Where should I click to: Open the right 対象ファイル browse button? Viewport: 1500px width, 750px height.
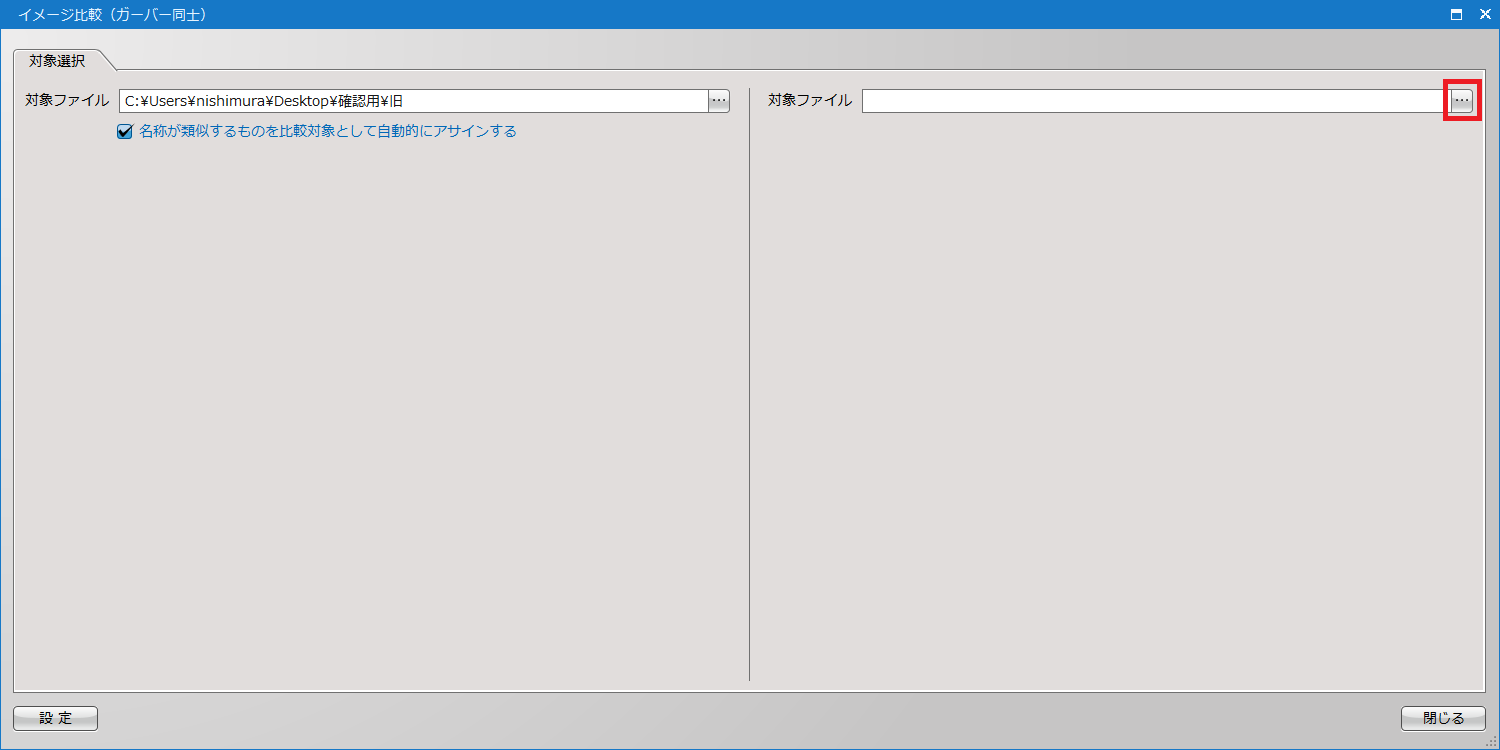[1462, 101]
